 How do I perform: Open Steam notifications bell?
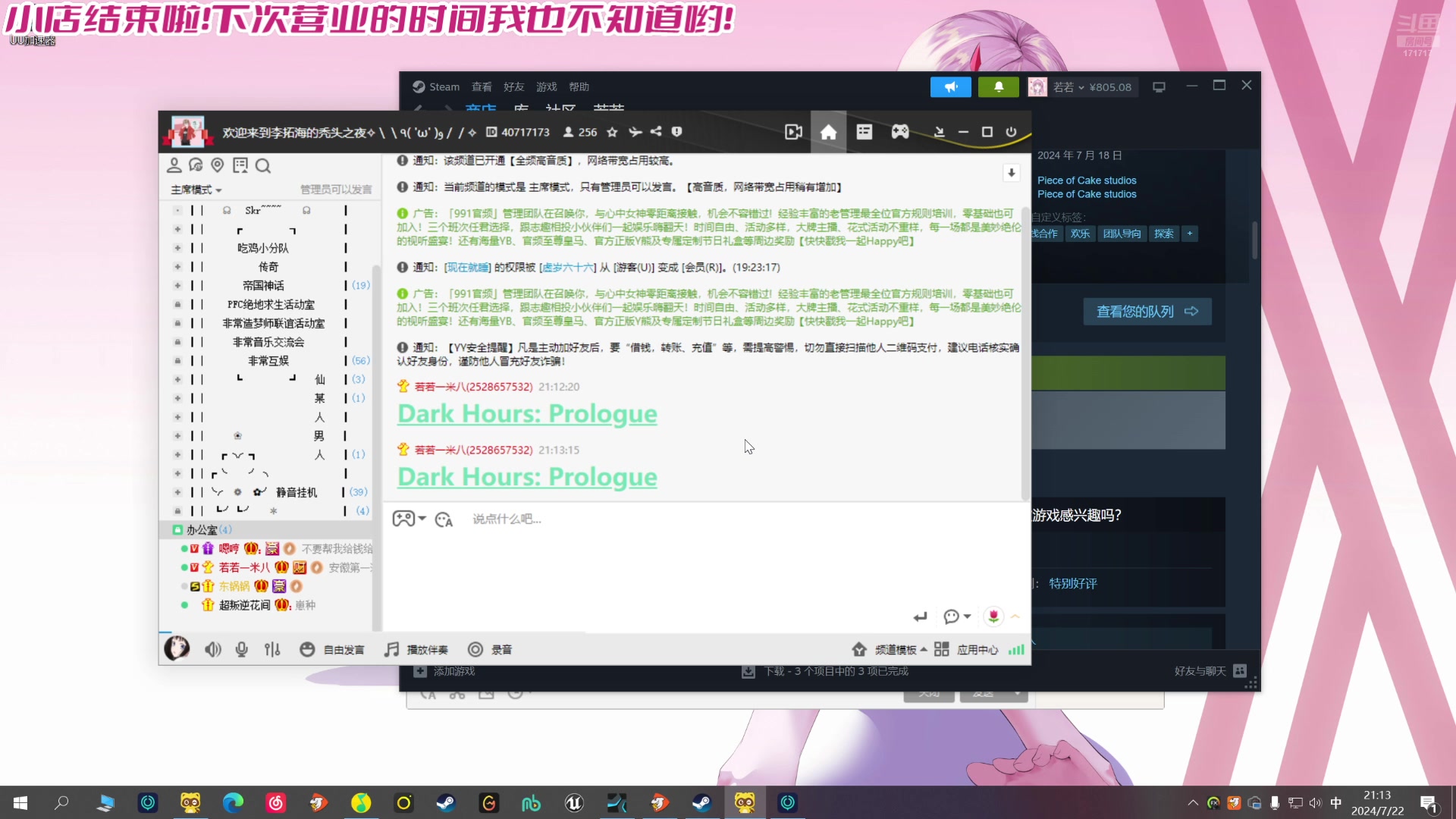(999, 87)
